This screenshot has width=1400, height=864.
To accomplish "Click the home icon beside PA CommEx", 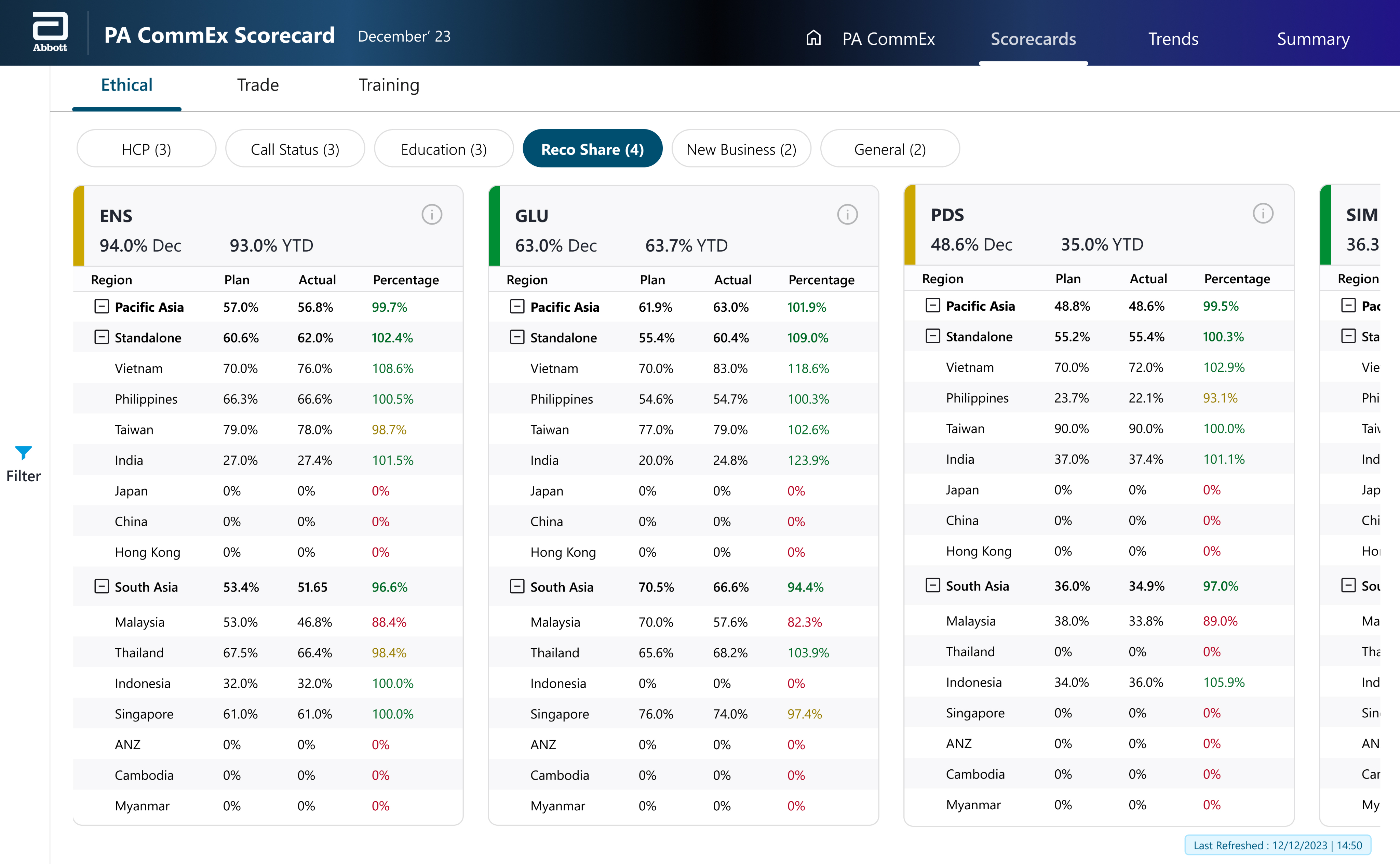I will click(x=813, y=38).
